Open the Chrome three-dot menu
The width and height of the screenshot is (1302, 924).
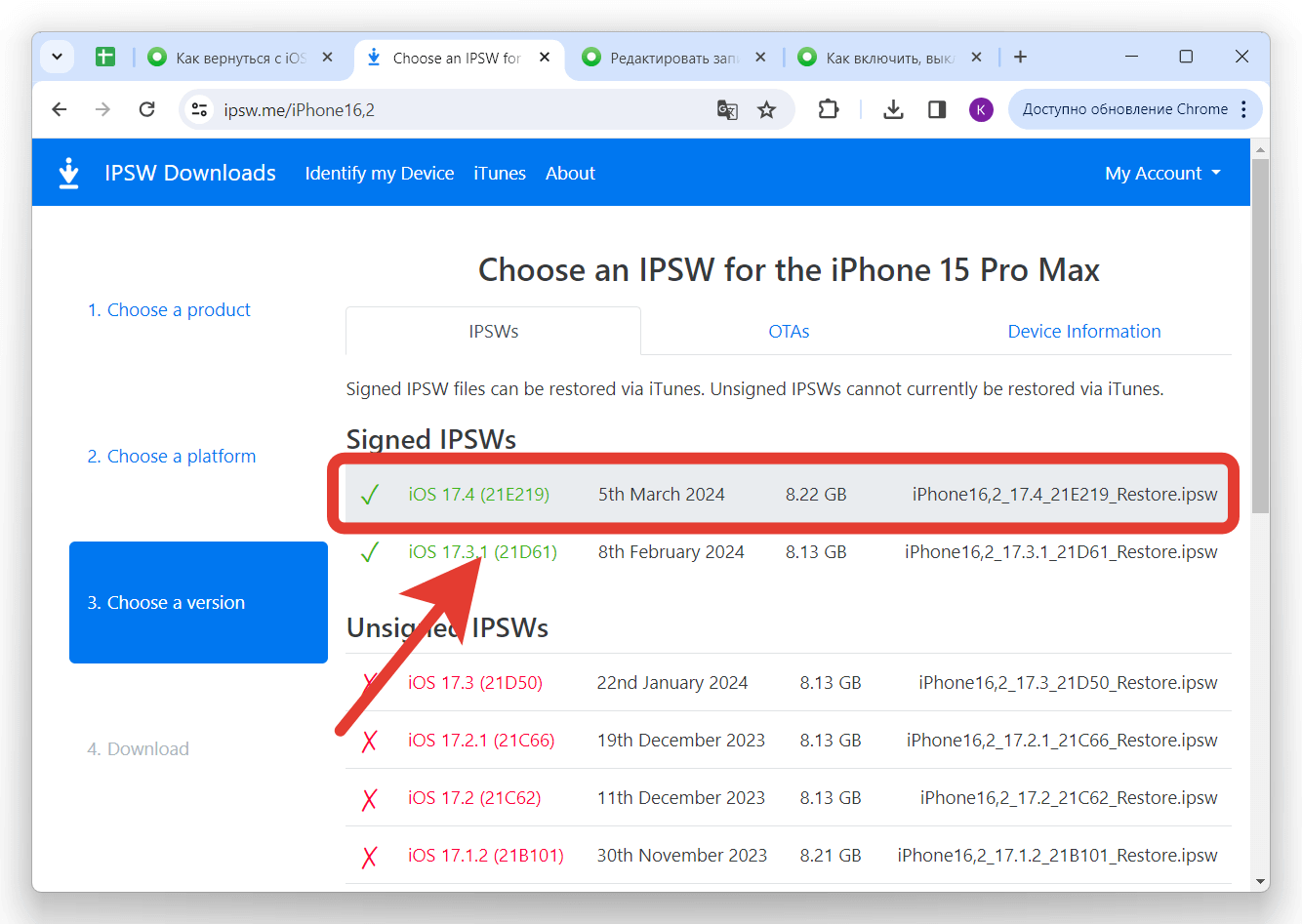pyautogui.click(x=1243, y=109)
